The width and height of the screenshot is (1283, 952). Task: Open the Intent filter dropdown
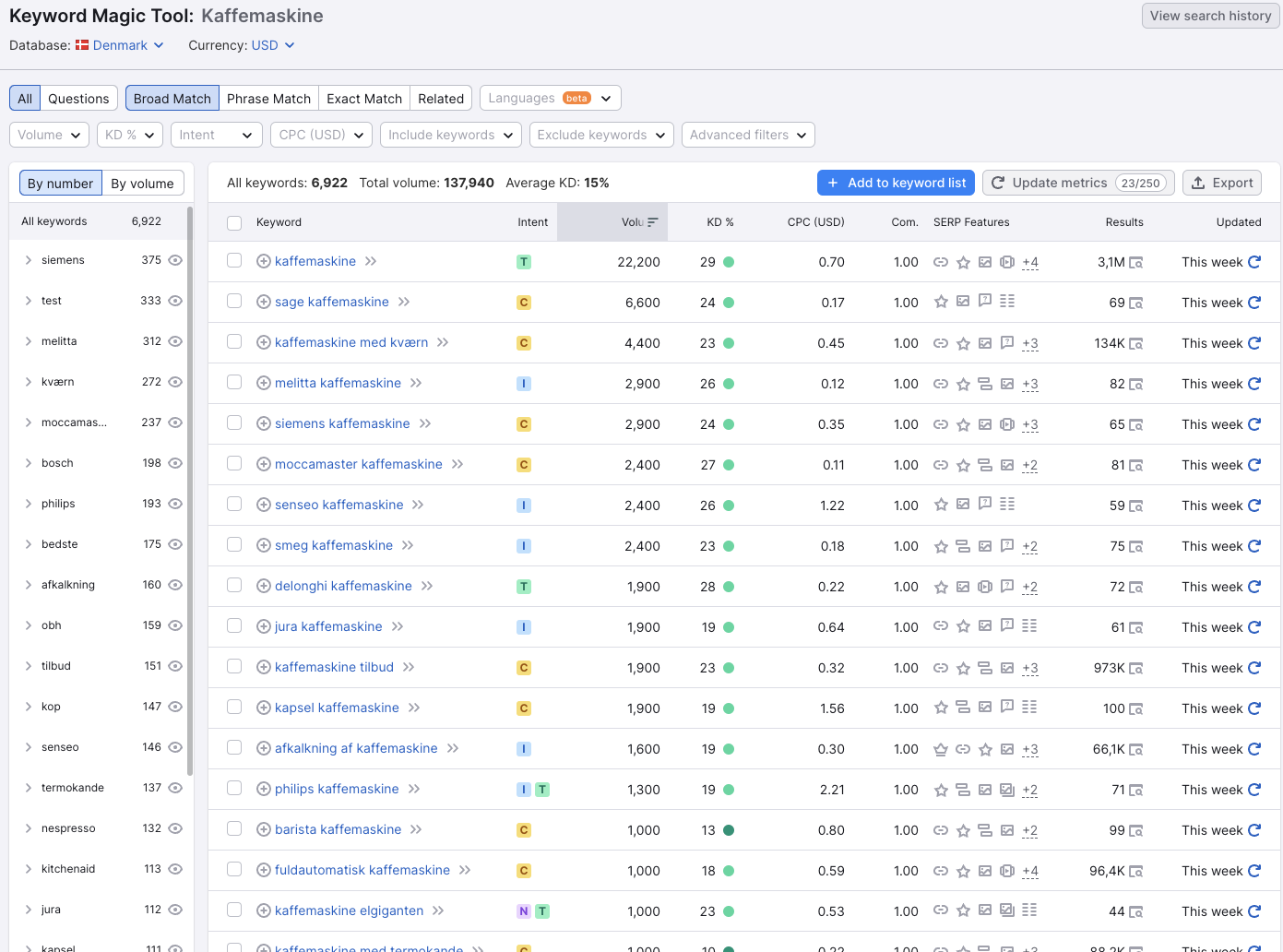coord(218,135)
